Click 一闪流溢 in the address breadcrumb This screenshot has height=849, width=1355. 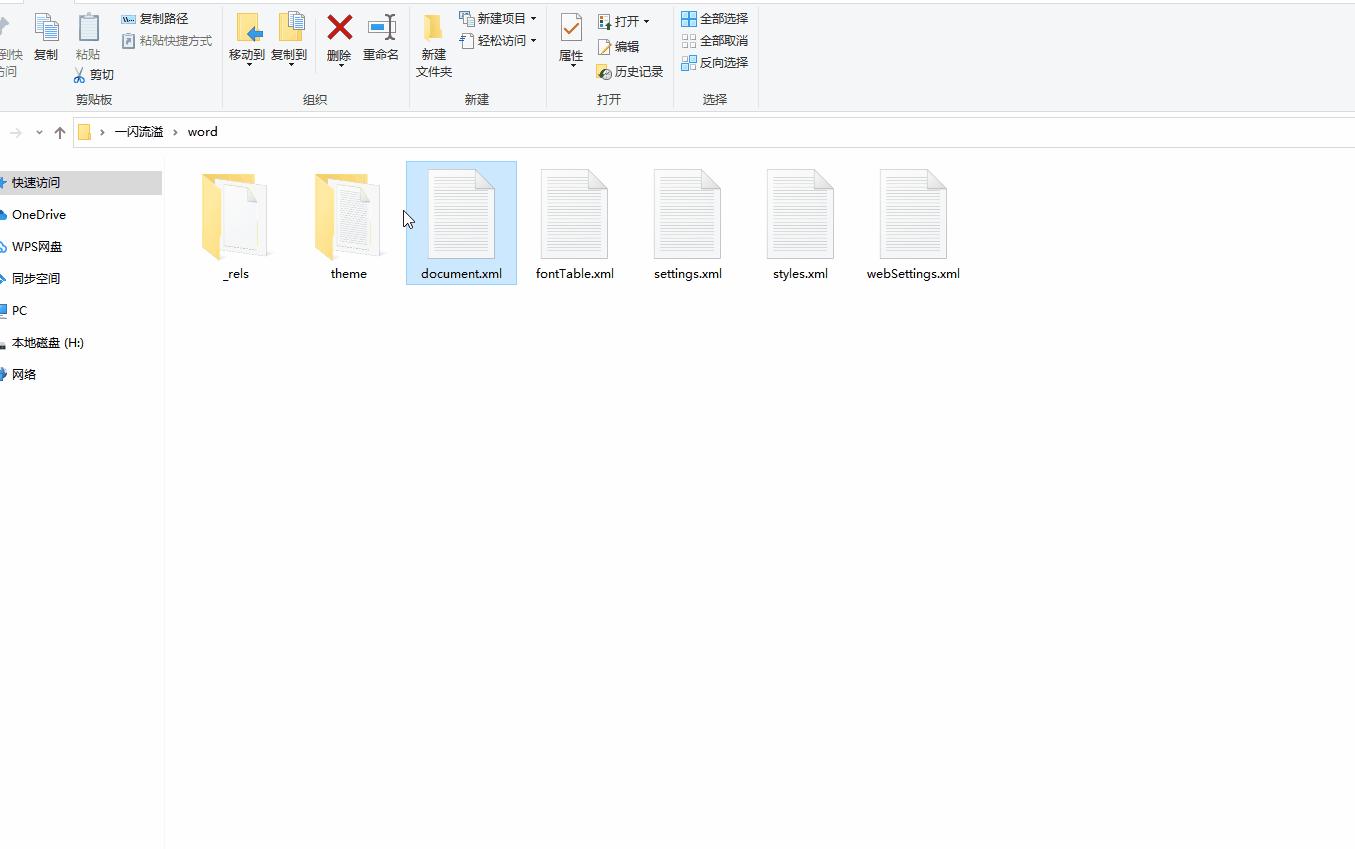pos(139,131)
